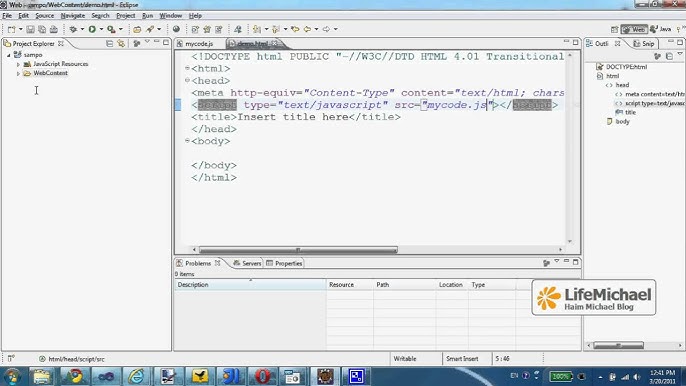686x386 pixels.
Task: Open the Run button dropdown arrow
Action: (x=101, y=29)
